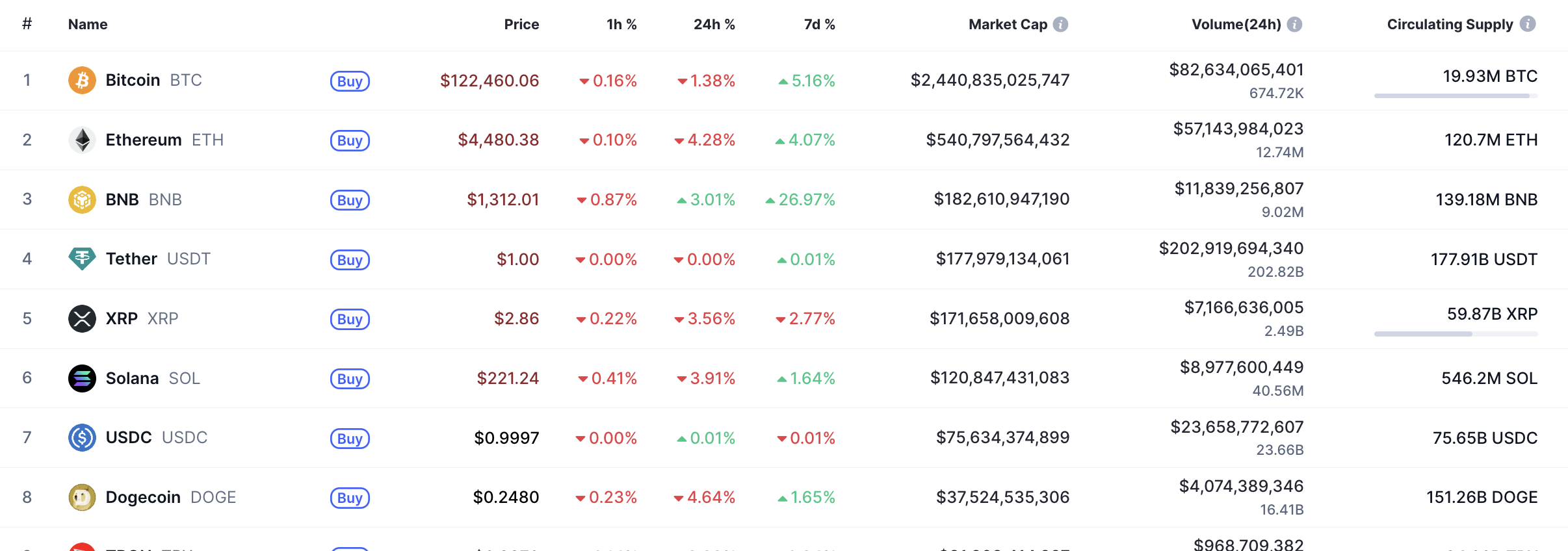Click the BNB coin logo icon
The height and width of the screenshot is (551, 1568).
[82, 199]
